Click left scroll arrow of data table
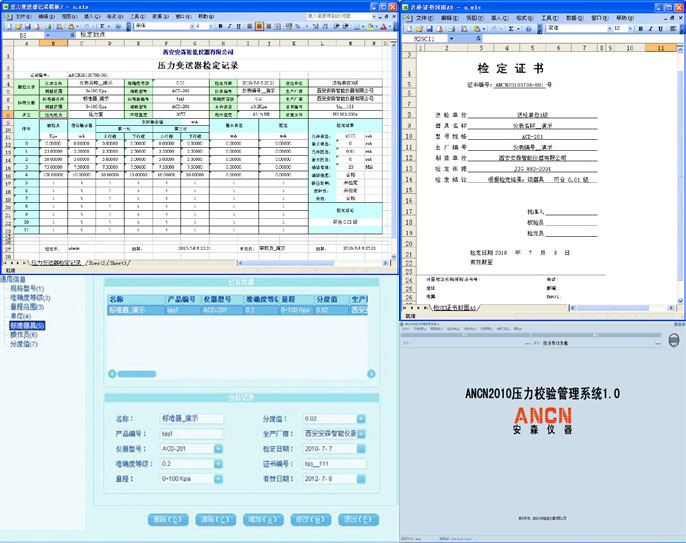The height and width of the screenshot is (543, 686). coord(112,374)
